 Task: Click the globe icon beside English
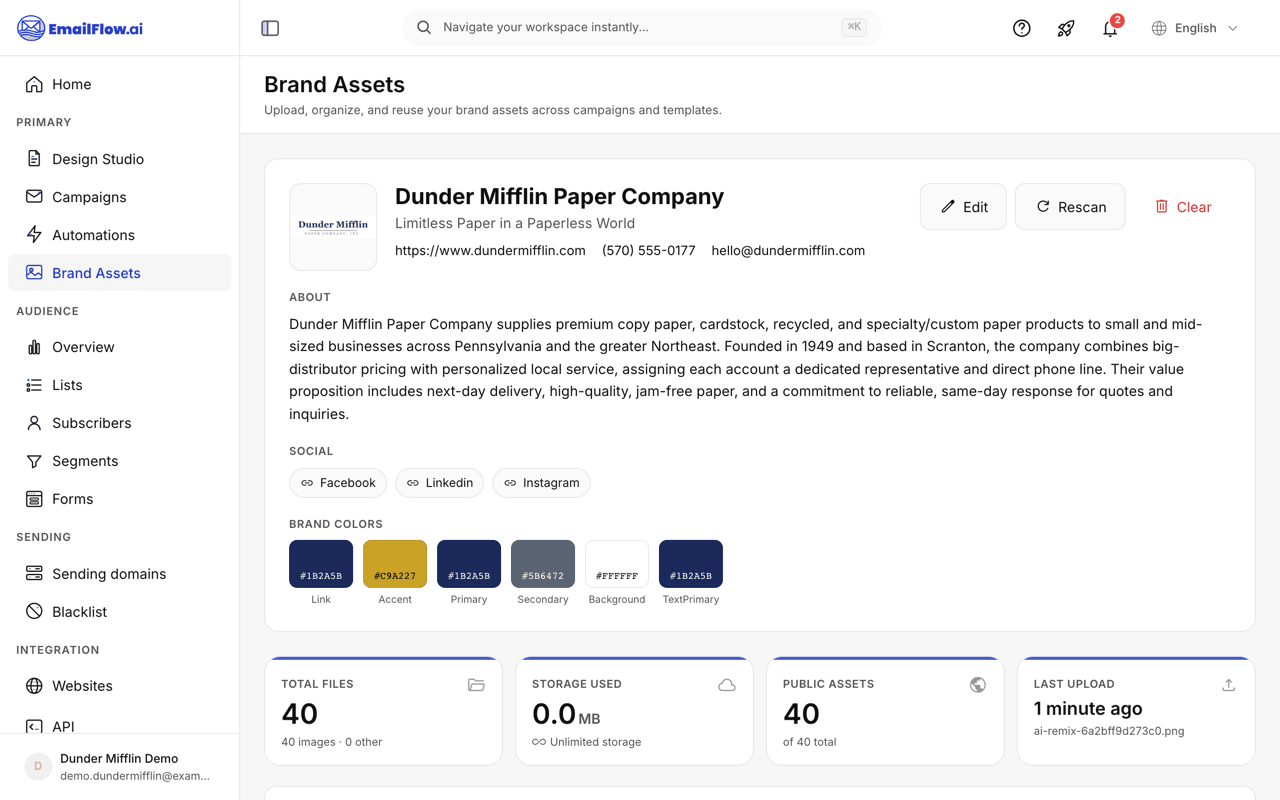1159,28
